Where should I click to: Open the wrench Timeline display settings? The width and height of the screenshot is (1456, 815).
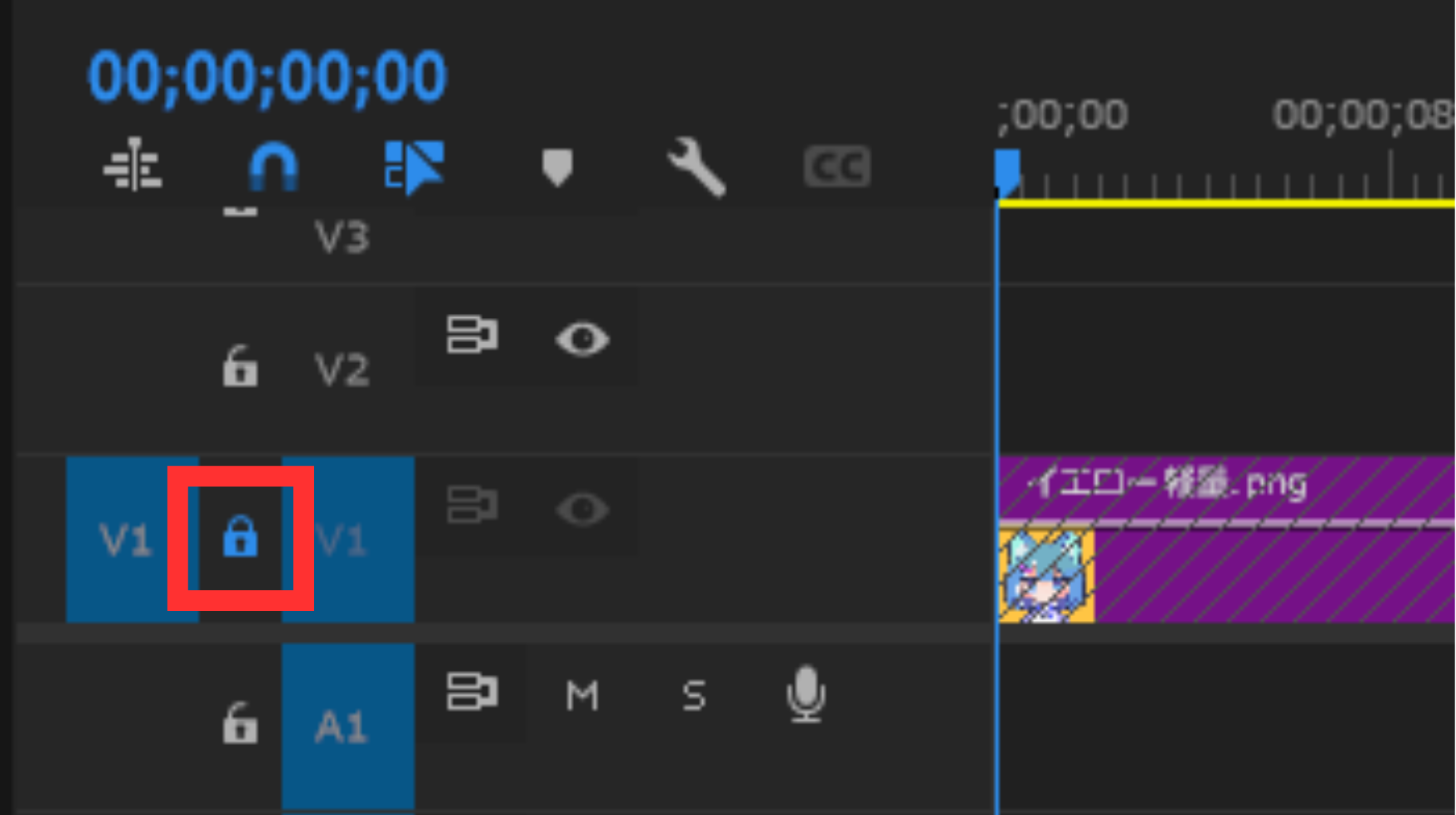pyautogui.click(x=696, y=167)
